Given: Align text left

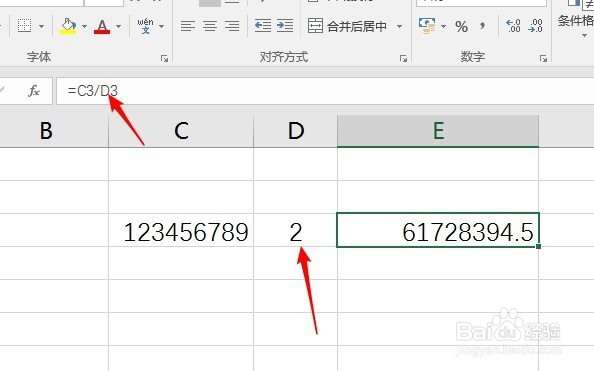Looking at the screenshot, I should (x=188, y=26).
